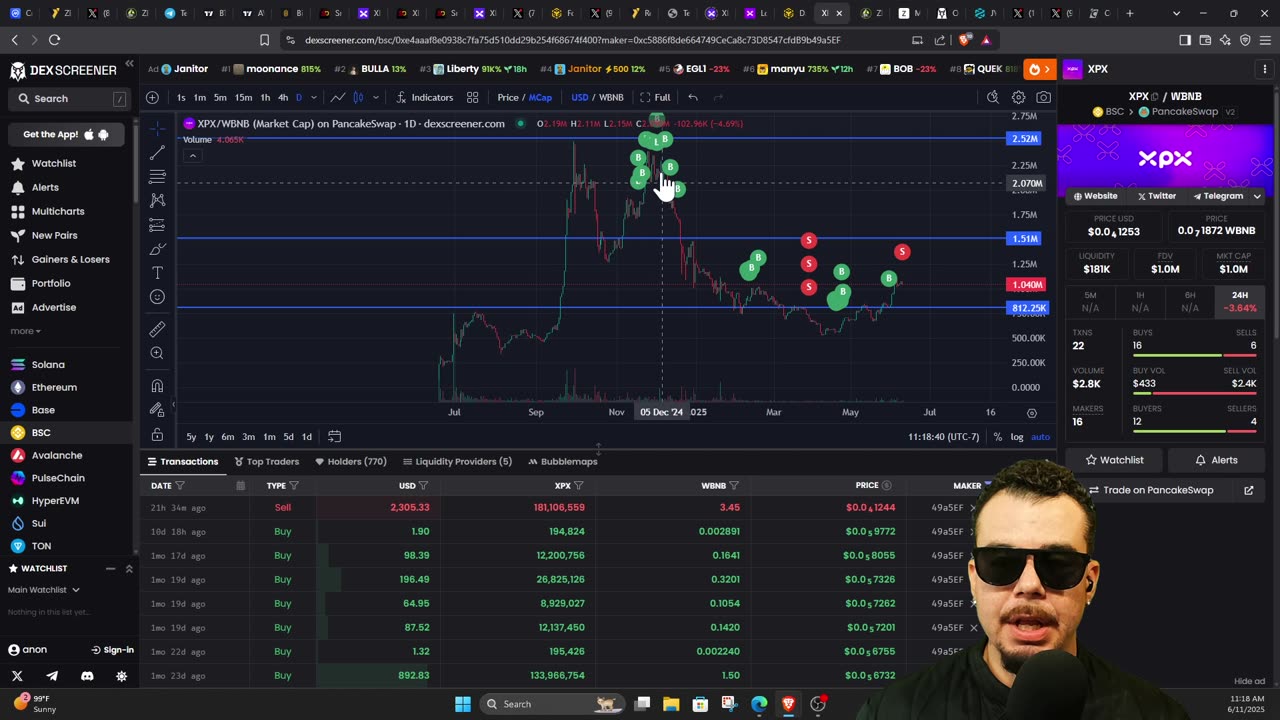The height and width of the screenshot is (720, 1280).
Task: Select the Transactions tab
Action: pyautogui.click(x=182, y=461)
